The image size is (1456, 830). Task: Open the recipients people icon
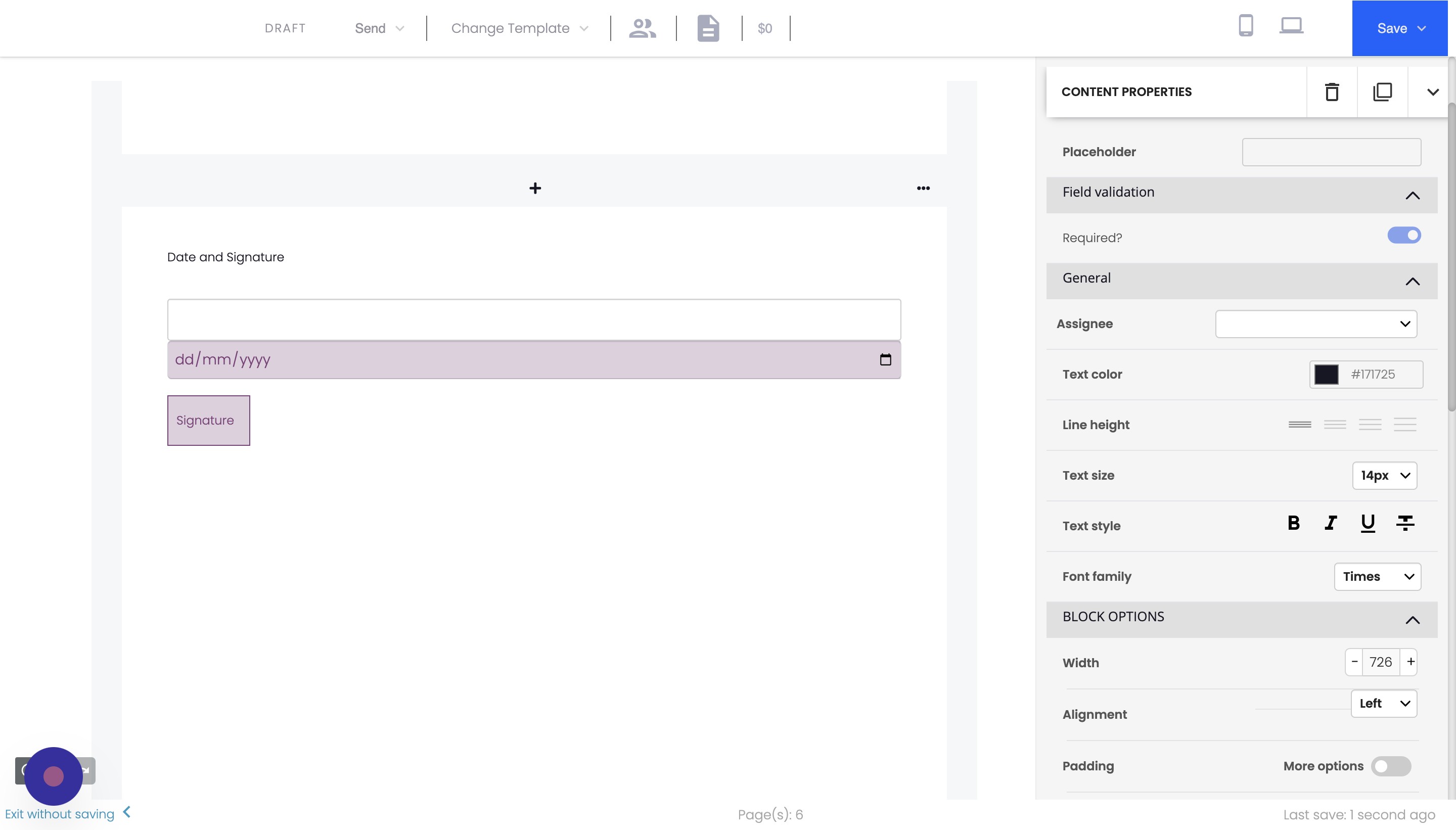point(642,28)
